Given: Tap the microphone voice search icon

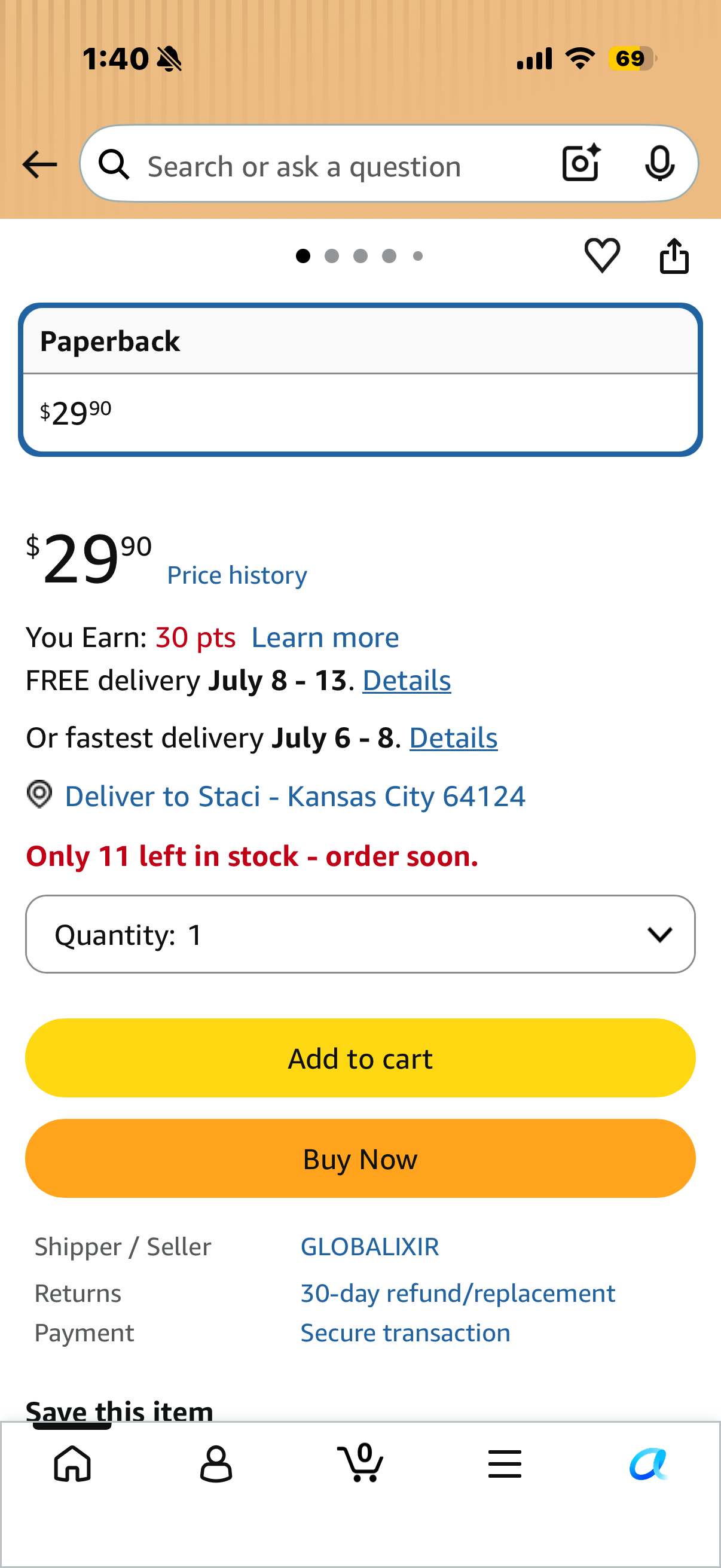Looking at the screenshot, I should 659,163.
